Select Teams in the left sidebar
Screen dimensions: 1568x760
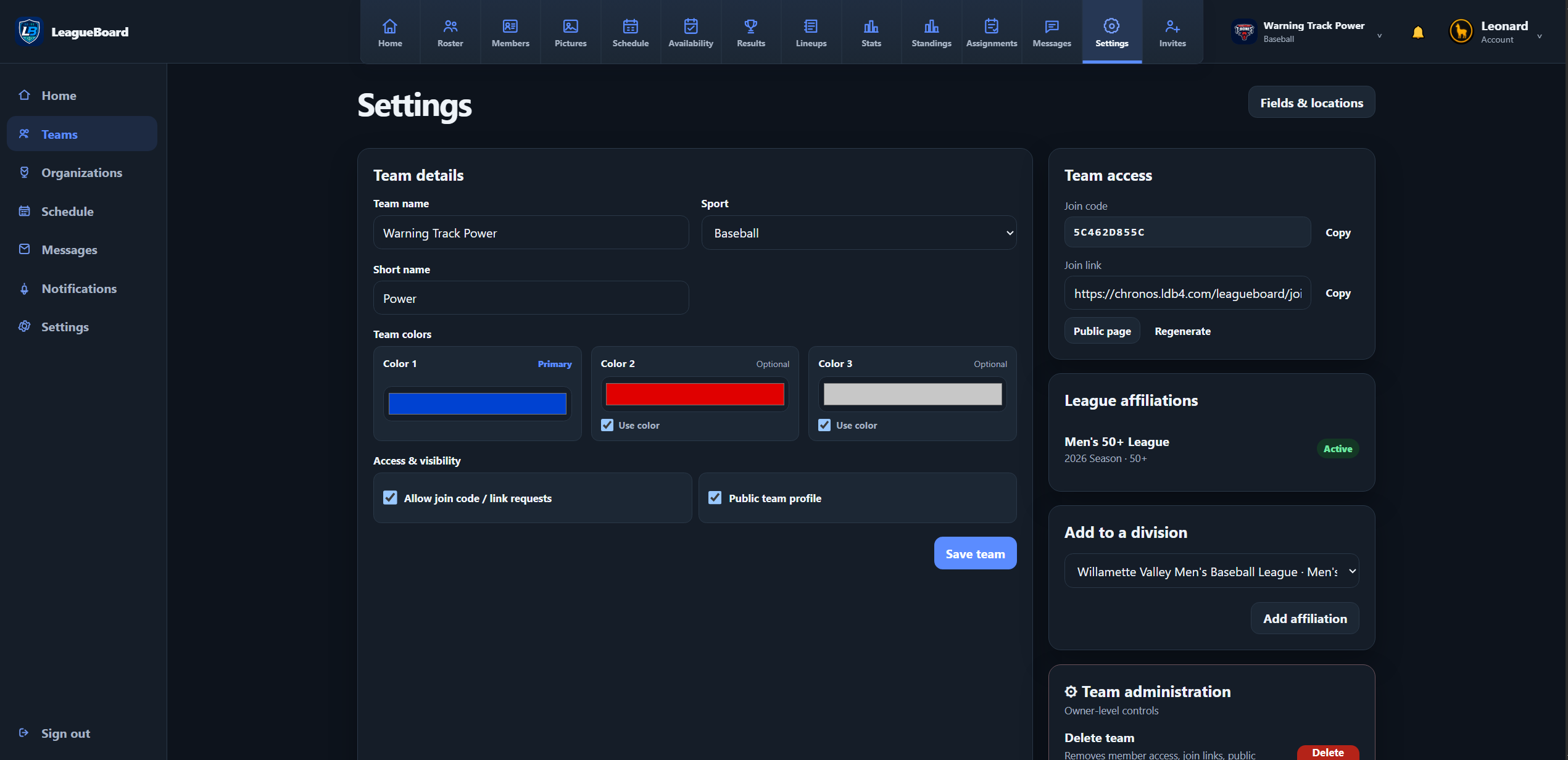point(81,134)
